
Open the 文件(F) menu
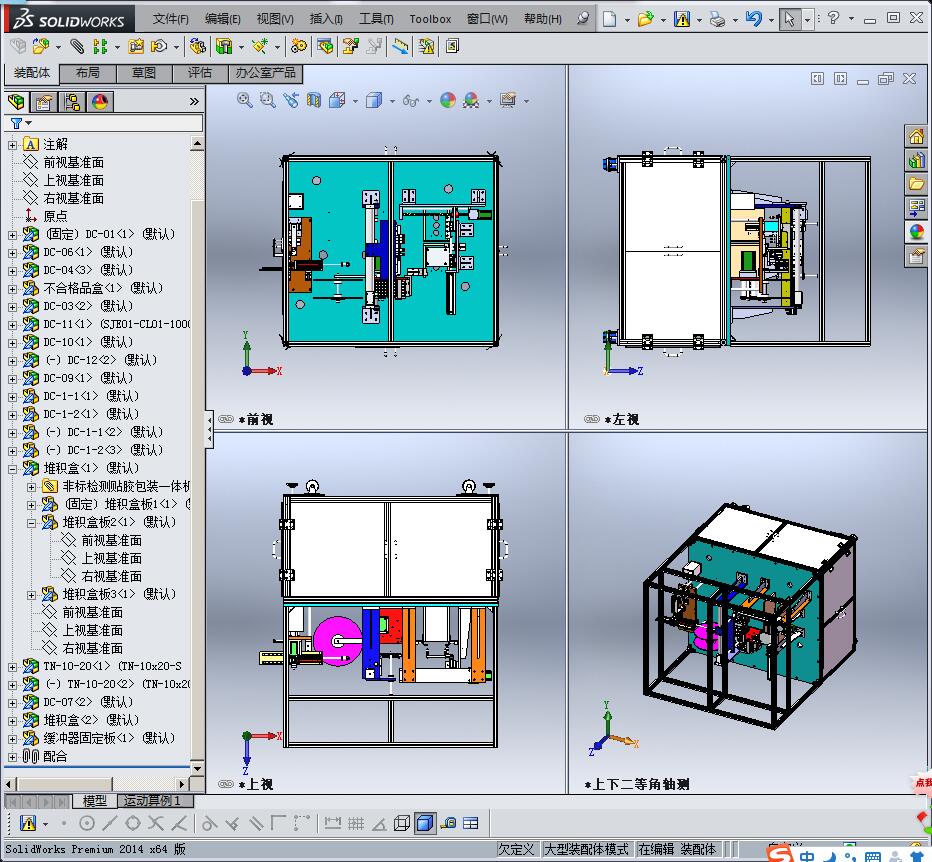(x=171, y=19)
